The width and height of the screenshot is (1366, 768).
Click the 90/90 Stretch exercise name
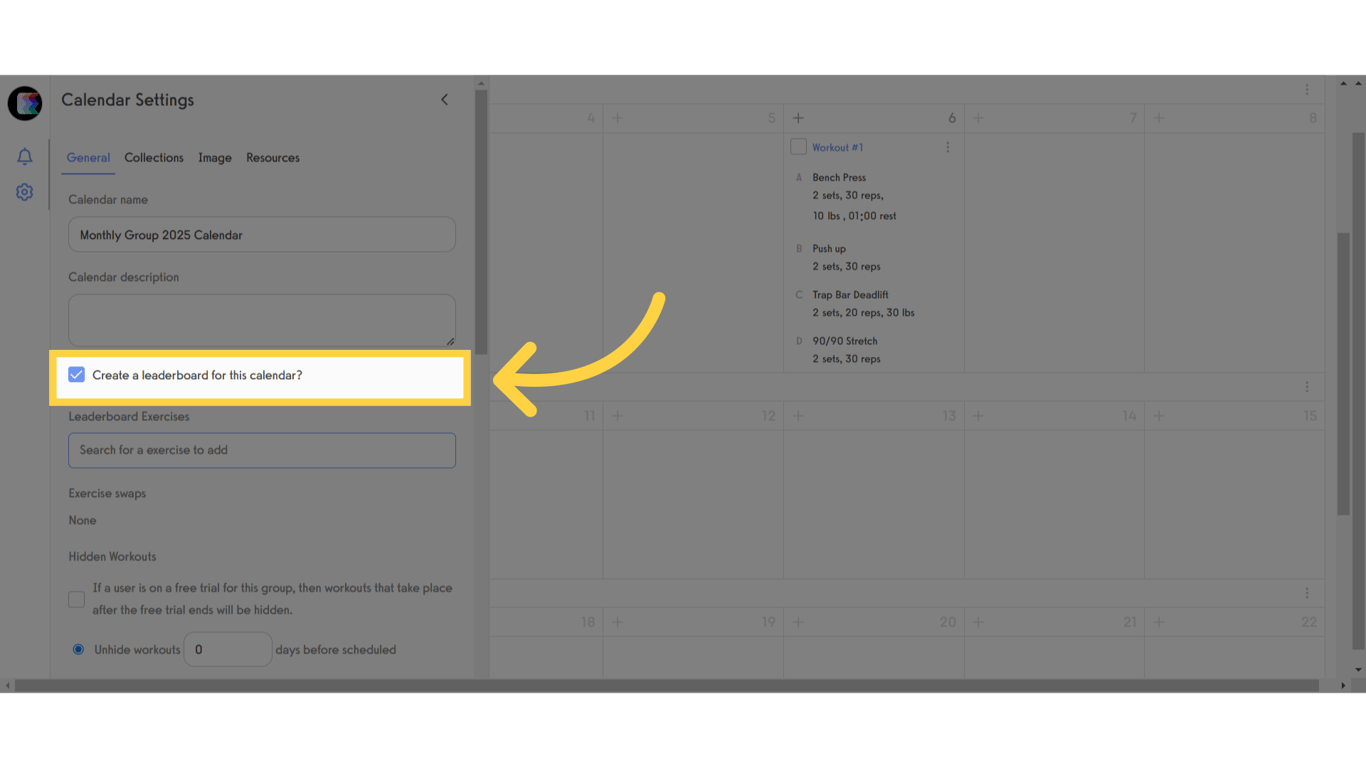point(845,341)
